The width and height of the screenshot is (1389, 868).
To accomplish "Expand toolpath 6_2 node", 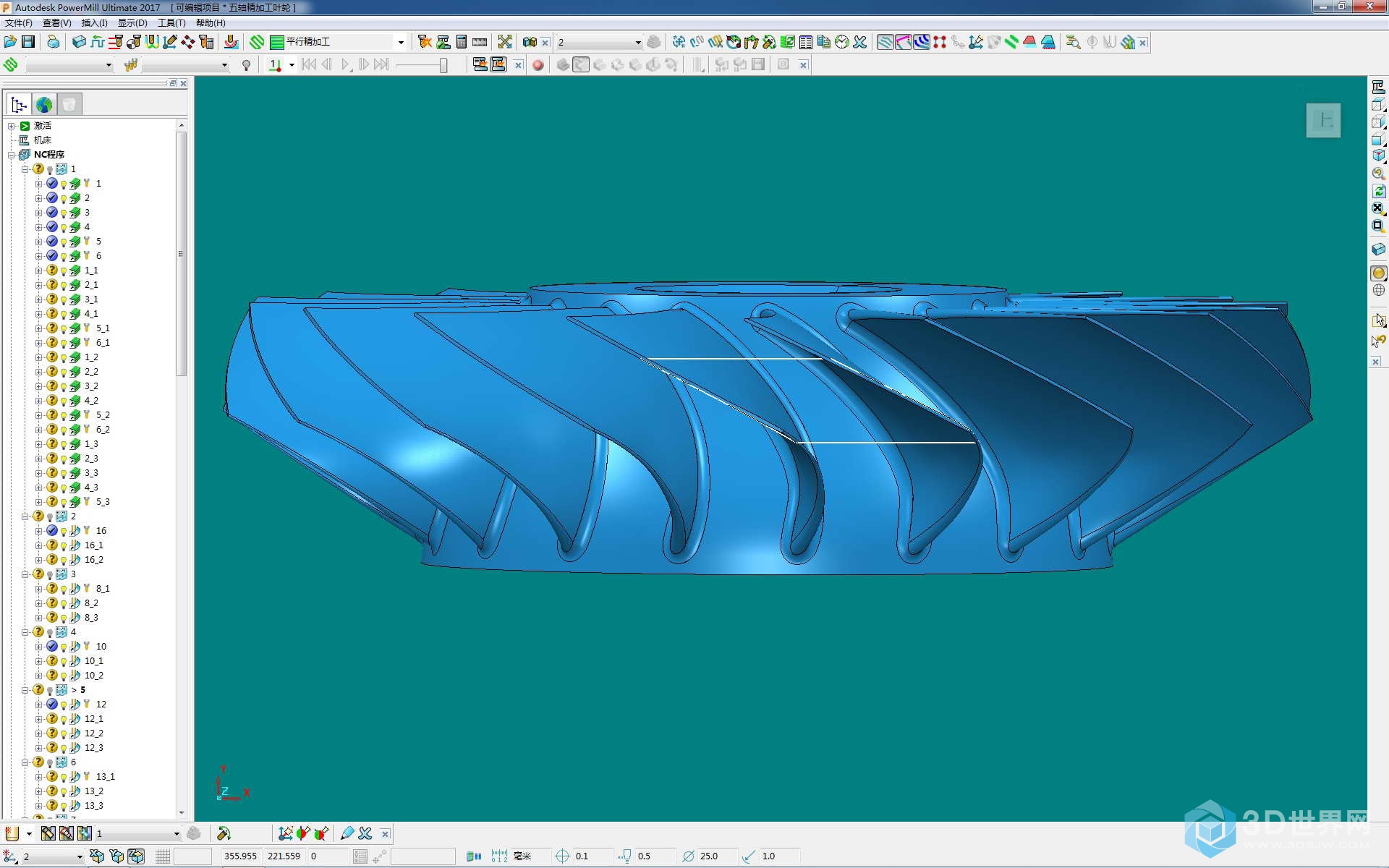I will click(x=39, y=430).
